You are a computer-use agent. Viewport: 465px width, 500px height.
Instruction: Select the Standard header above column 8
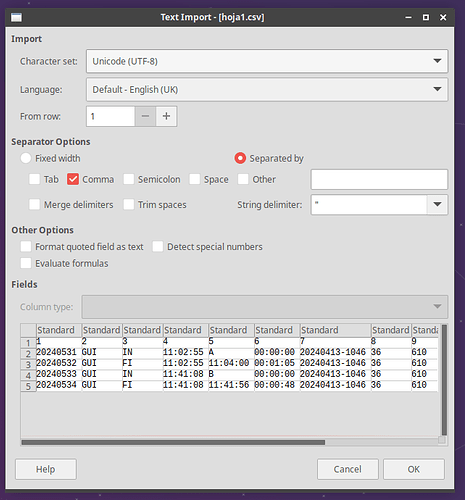(x=391, y=330)
